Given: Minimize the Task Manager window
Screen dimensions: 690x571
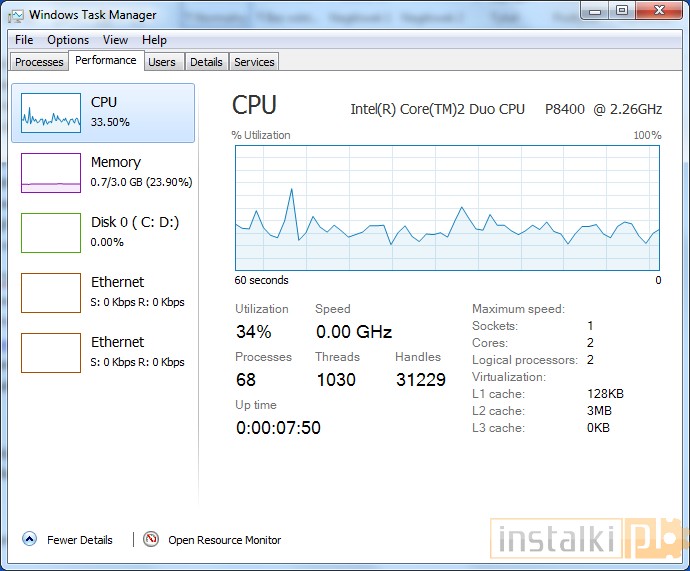Looking at the screenshot, I should coord(595,11).
